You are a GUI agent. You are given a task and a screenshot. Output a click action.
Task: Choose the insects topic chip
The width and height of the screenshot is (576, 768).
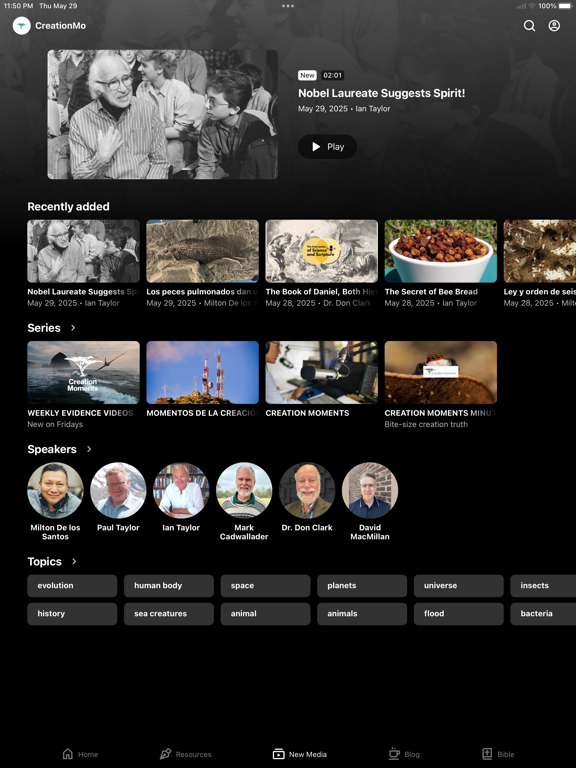pyautogui.click(x=543, y=586)
